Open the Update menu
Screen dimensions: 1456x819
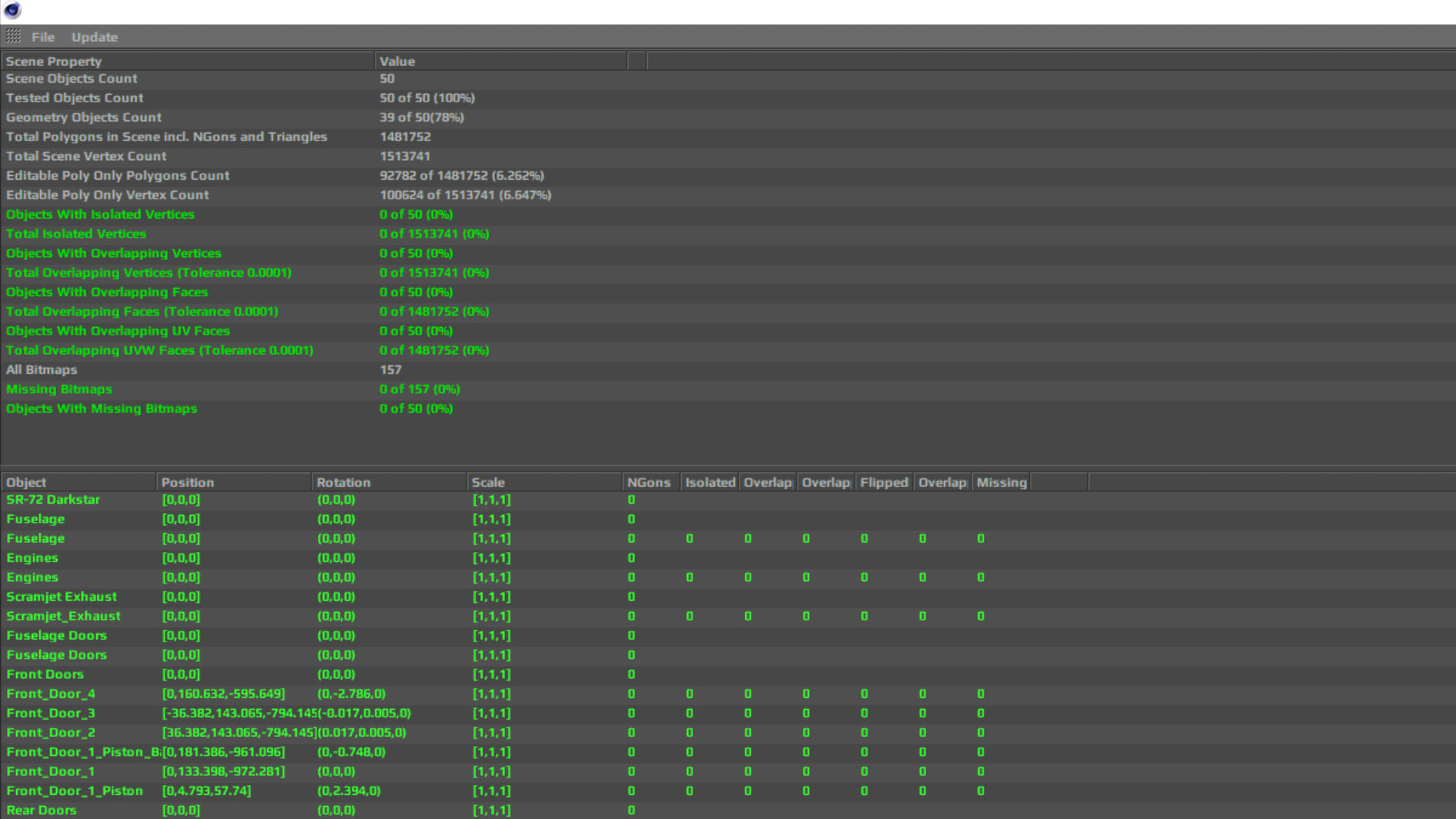(94, 37)
